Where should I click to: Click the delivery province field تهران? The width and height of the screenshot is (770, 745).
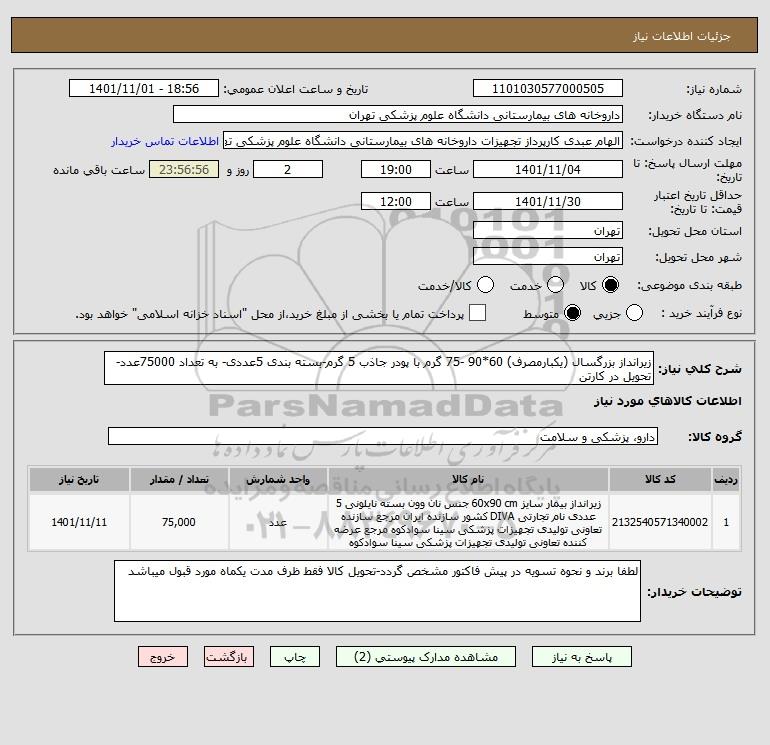tap(548, 230)
